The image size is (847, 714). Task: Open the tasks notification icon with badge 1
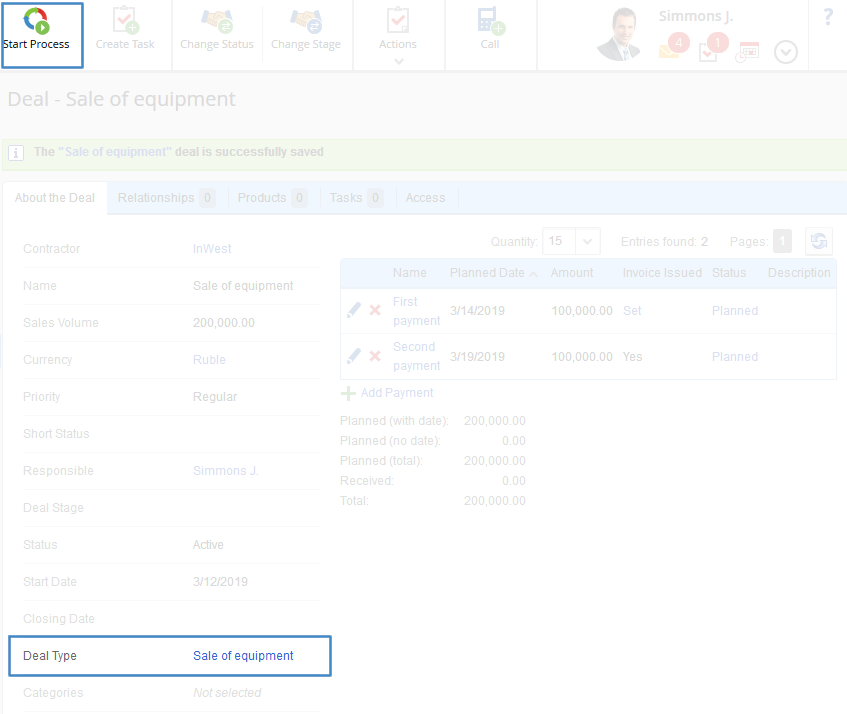pyautogui.click(x=708, y=51)
